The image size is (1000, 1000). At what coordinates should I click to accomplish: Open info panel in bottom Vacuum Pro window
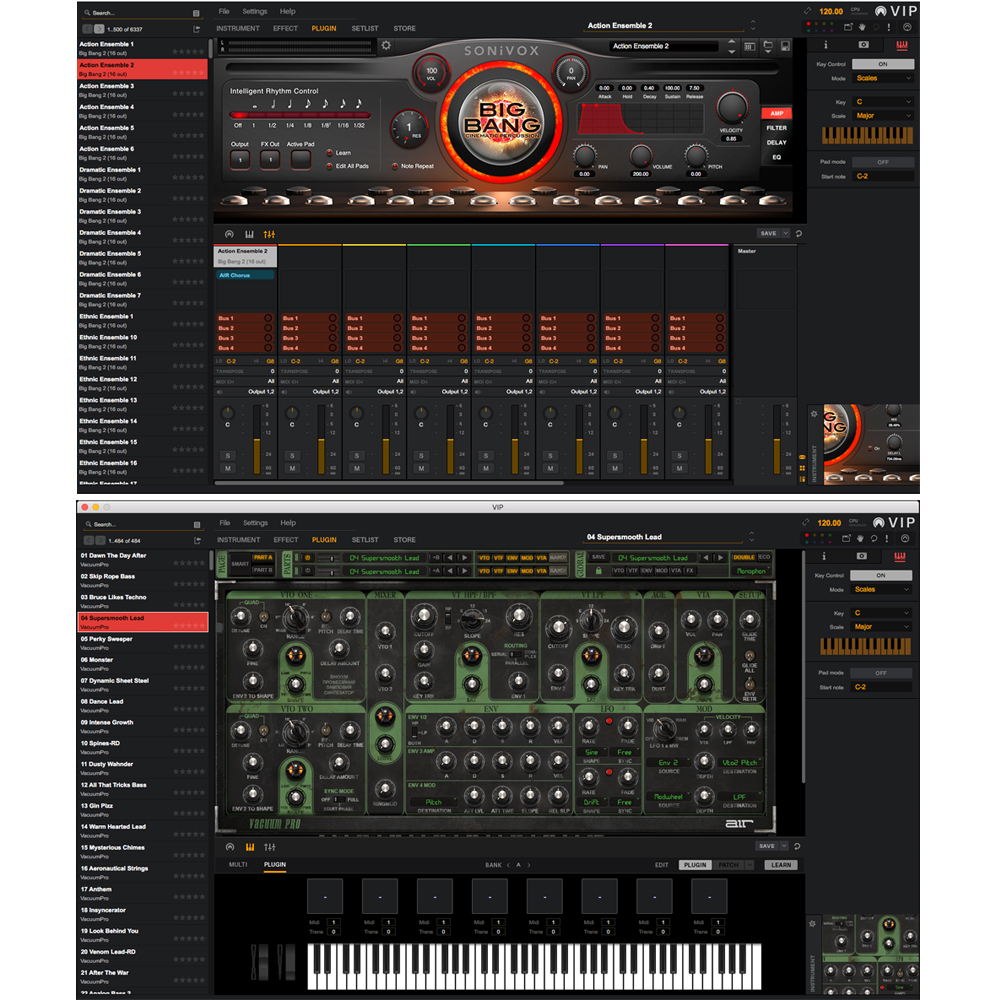[x=823, y=556]
